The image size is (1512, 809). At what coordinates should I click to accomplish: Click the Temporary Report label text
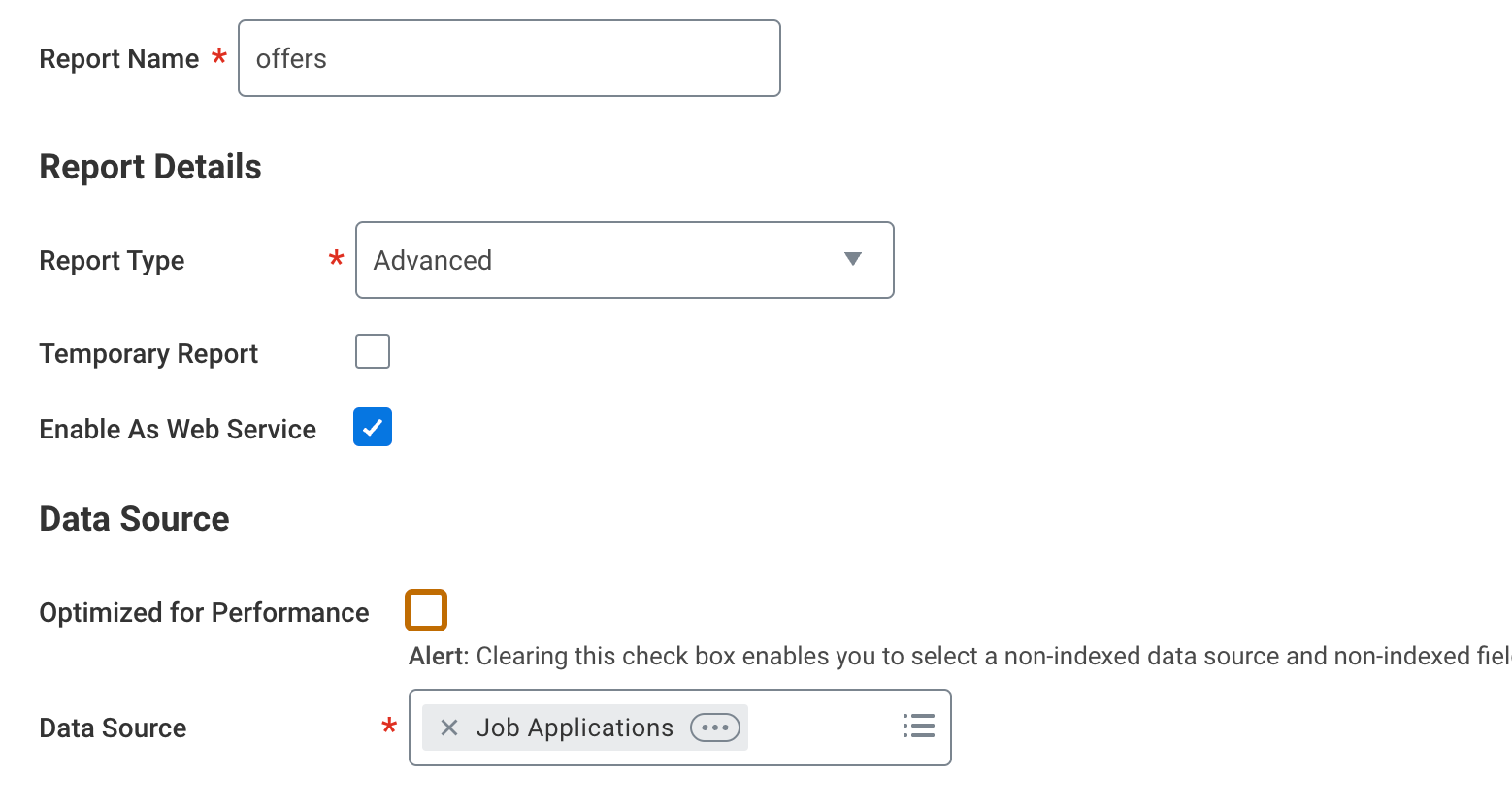tap(148, 354)
